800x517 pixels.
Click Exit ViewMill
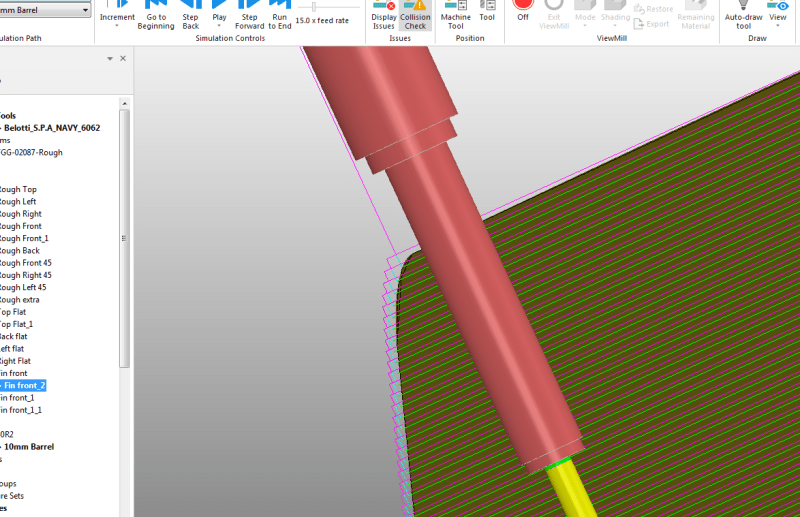554,15
